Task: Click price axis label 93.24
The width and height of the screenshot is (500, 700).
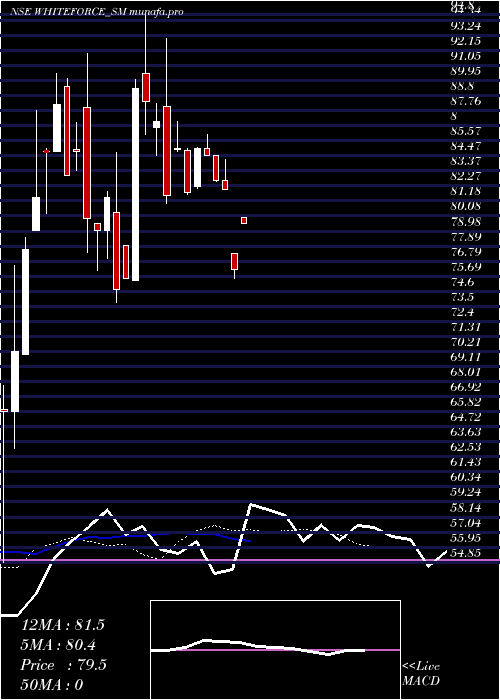Action: pos(465,26)
